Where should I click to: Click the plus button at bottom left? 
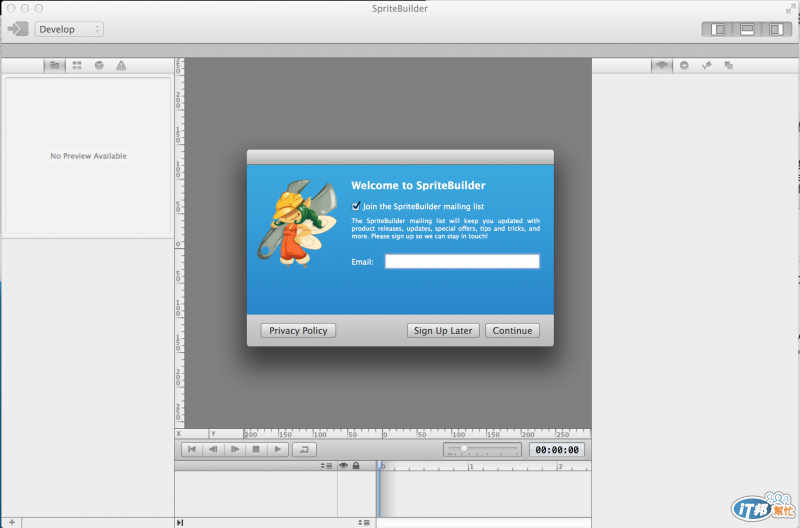click(x=12, y=522)
